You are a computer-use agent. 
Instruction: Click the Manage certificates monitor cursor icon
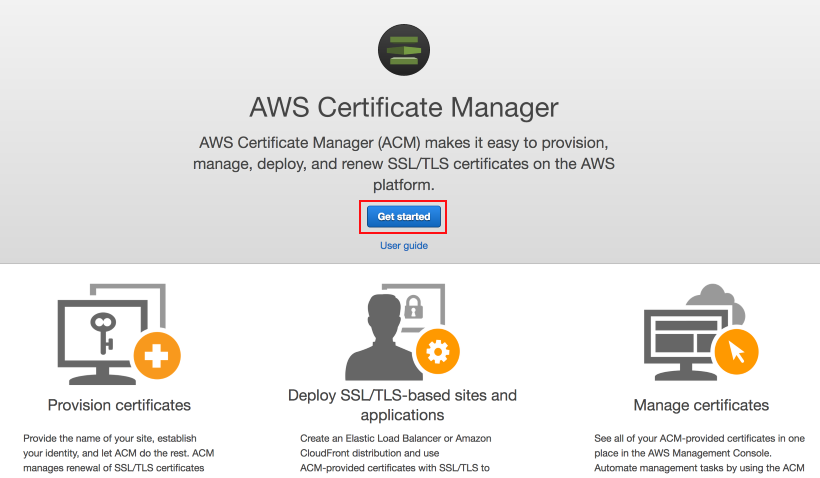(701, 332)
